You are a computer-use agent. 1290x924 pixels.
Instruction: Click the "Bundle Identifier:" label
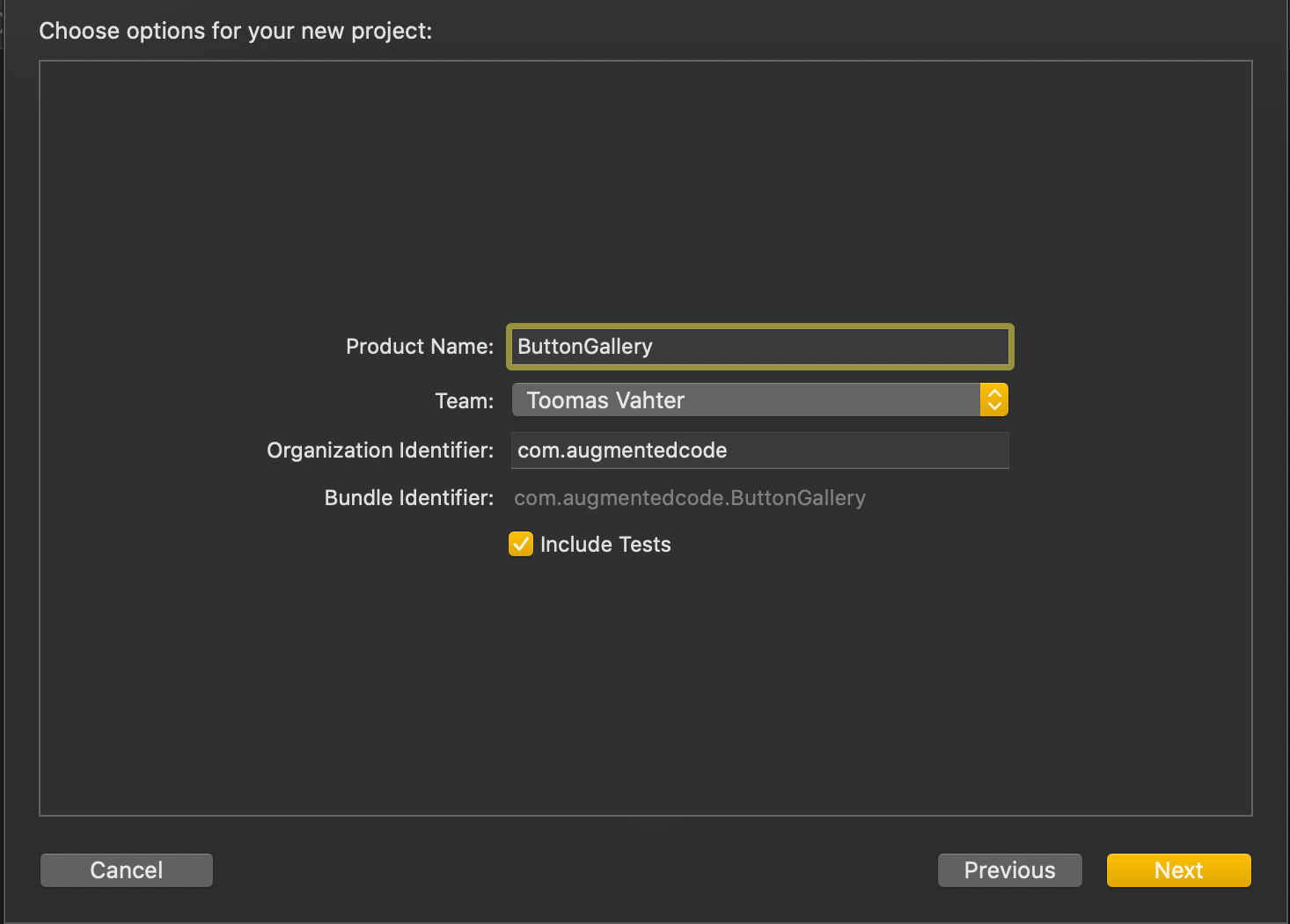[409, 498]
